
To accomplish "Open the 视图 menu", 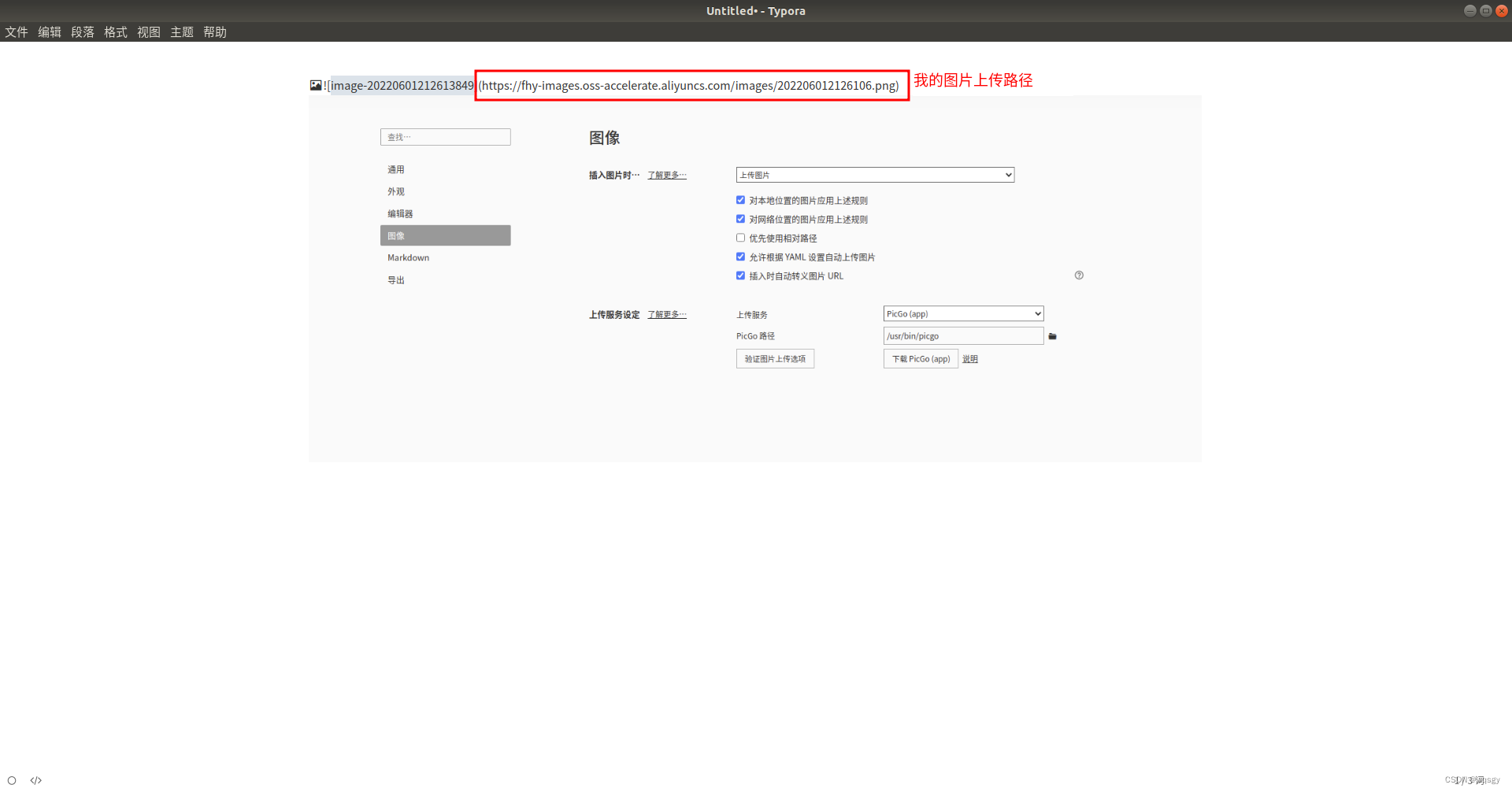I will point(148,32).
